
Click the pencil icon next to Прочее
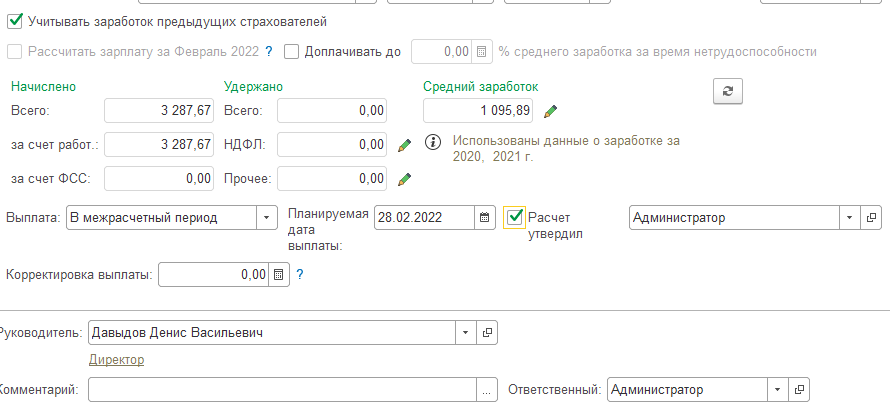[404, 179]
